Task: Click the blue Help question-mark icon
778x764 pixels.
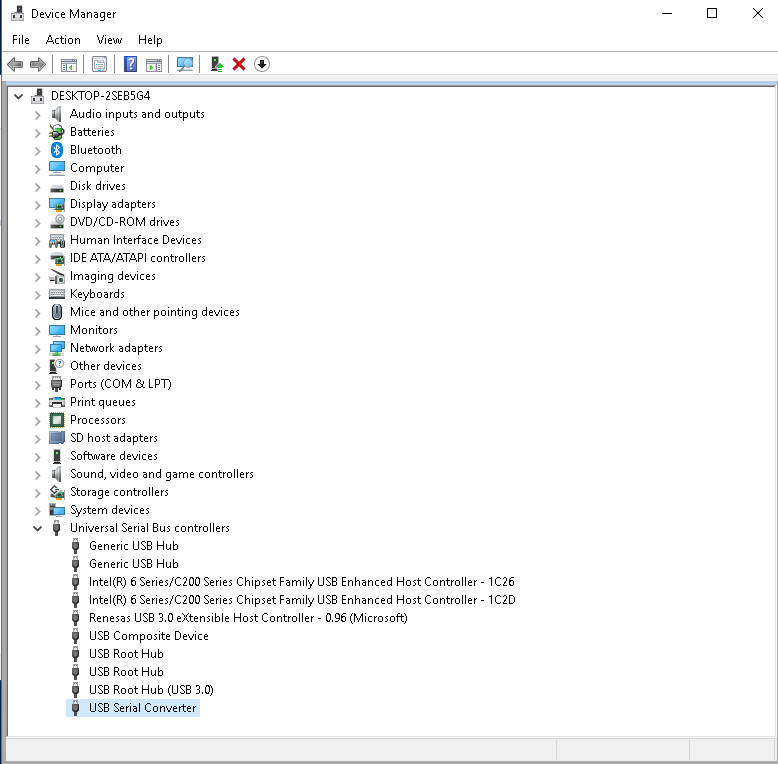Action: tap(130, 64)
